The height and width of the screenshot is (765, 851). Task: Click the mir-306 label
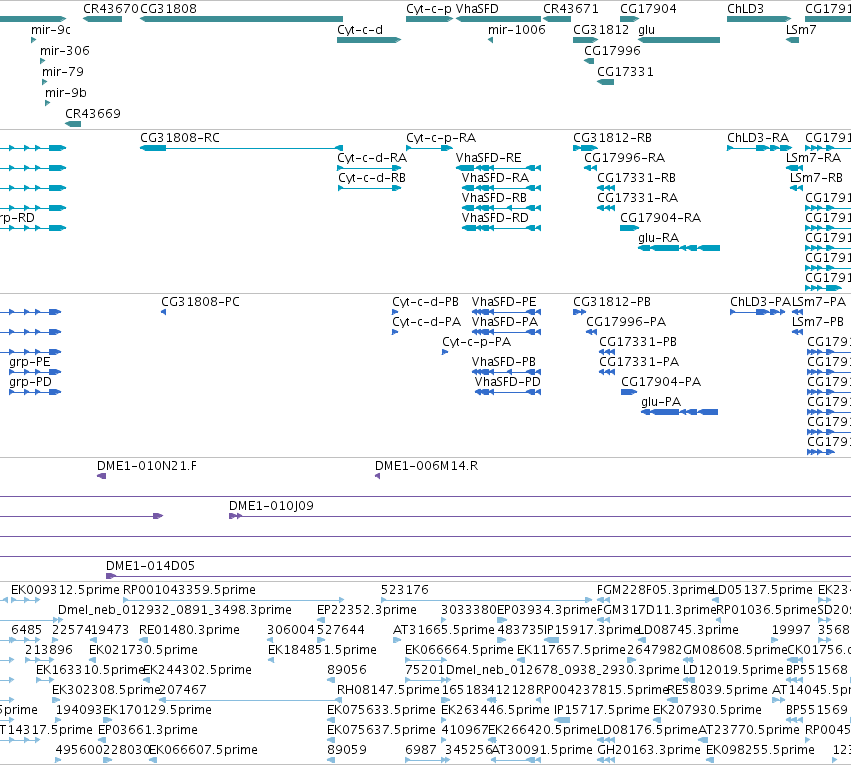[65, 50]
